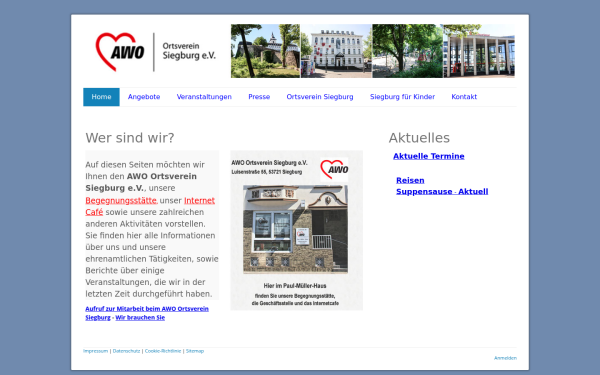Click the AWO heart logo
The image size is (600, 375).
120,52
